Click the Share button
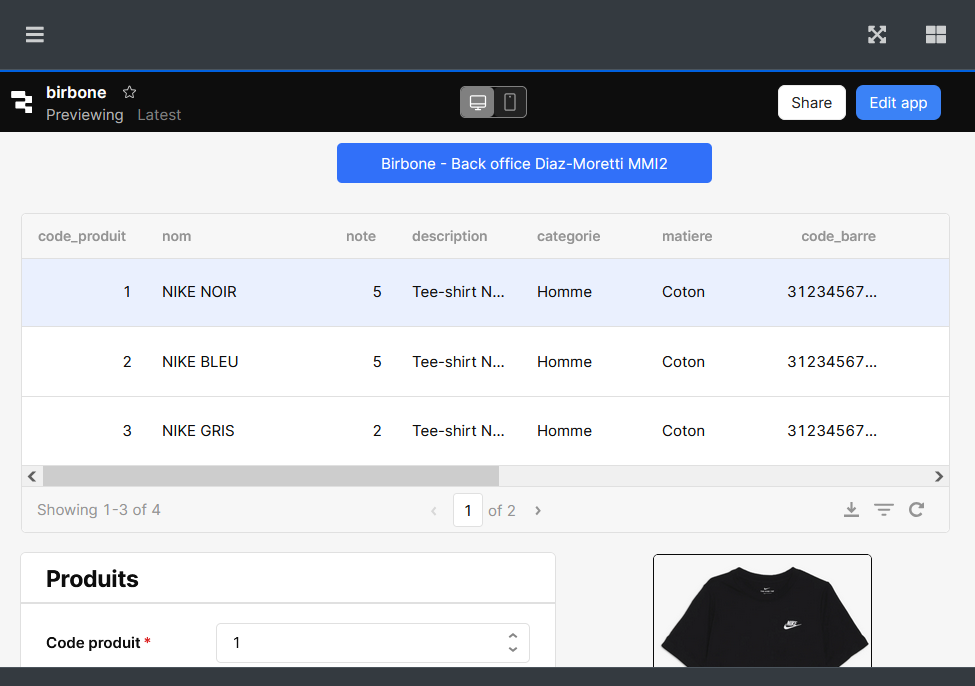This screenshot has width=975, height=686. pos(811,102)
